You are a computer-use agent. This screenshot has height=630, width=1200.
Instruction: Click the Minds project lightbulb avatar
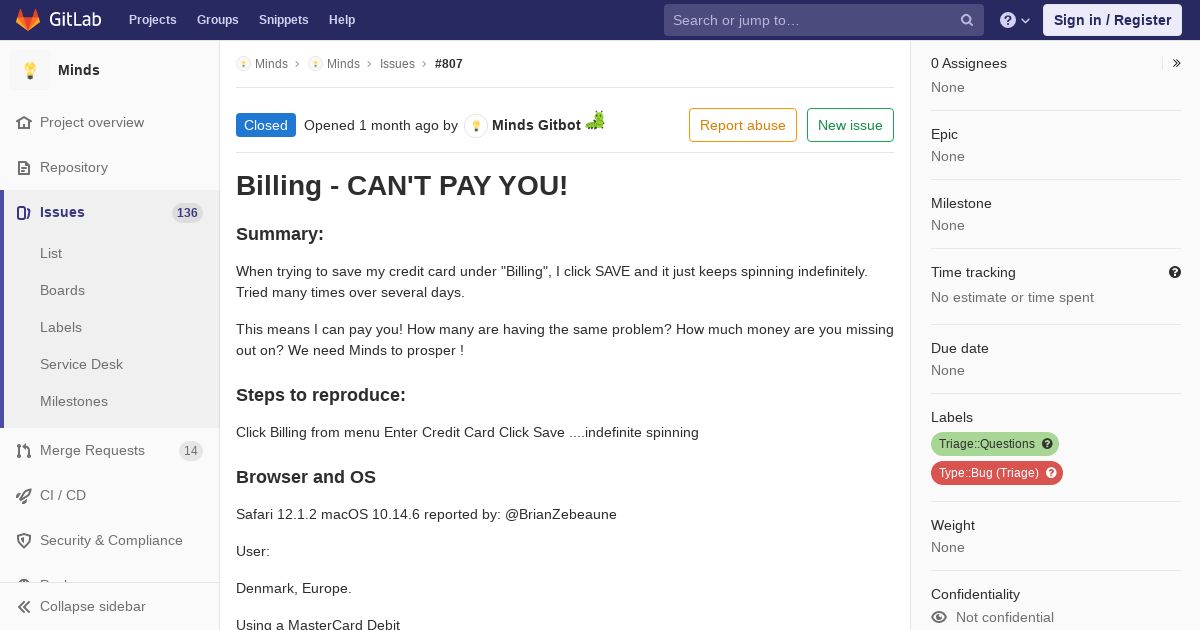pyautogui.click(x=30, y=70)
